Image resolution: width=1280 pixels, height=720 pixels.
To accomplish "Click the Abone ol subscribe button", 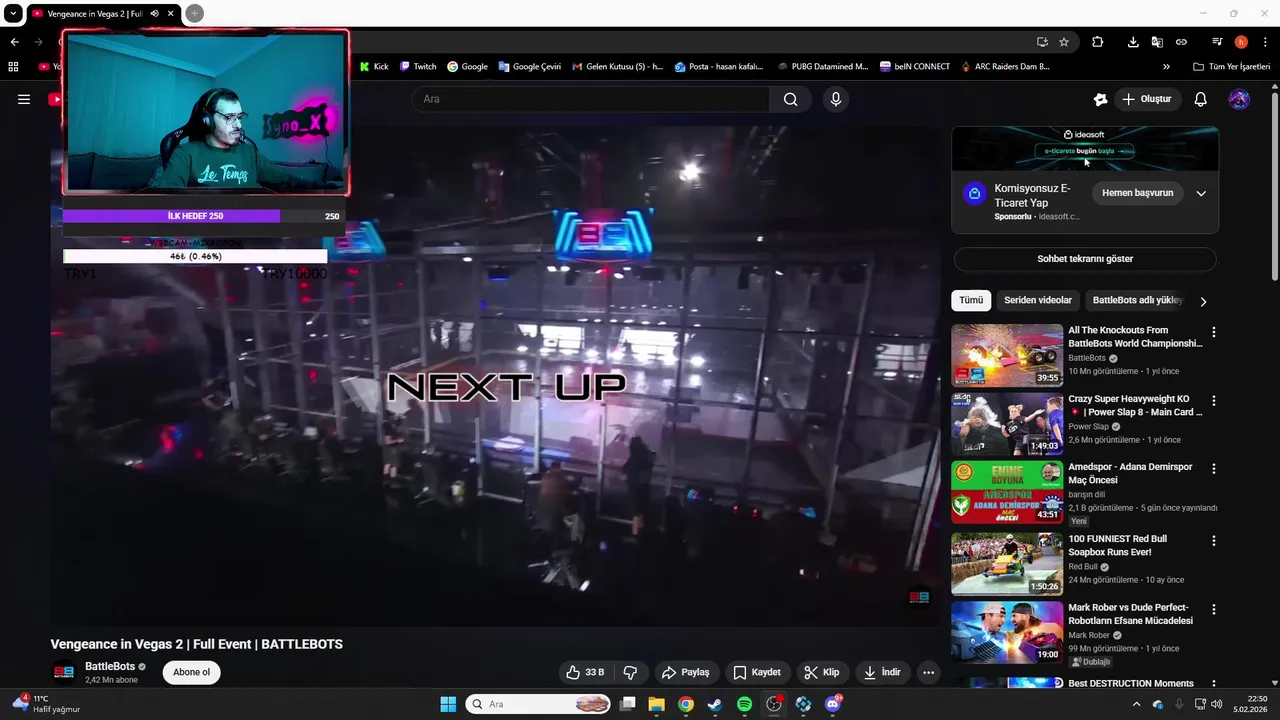I will pyautogui.click(x=192, y=672).
